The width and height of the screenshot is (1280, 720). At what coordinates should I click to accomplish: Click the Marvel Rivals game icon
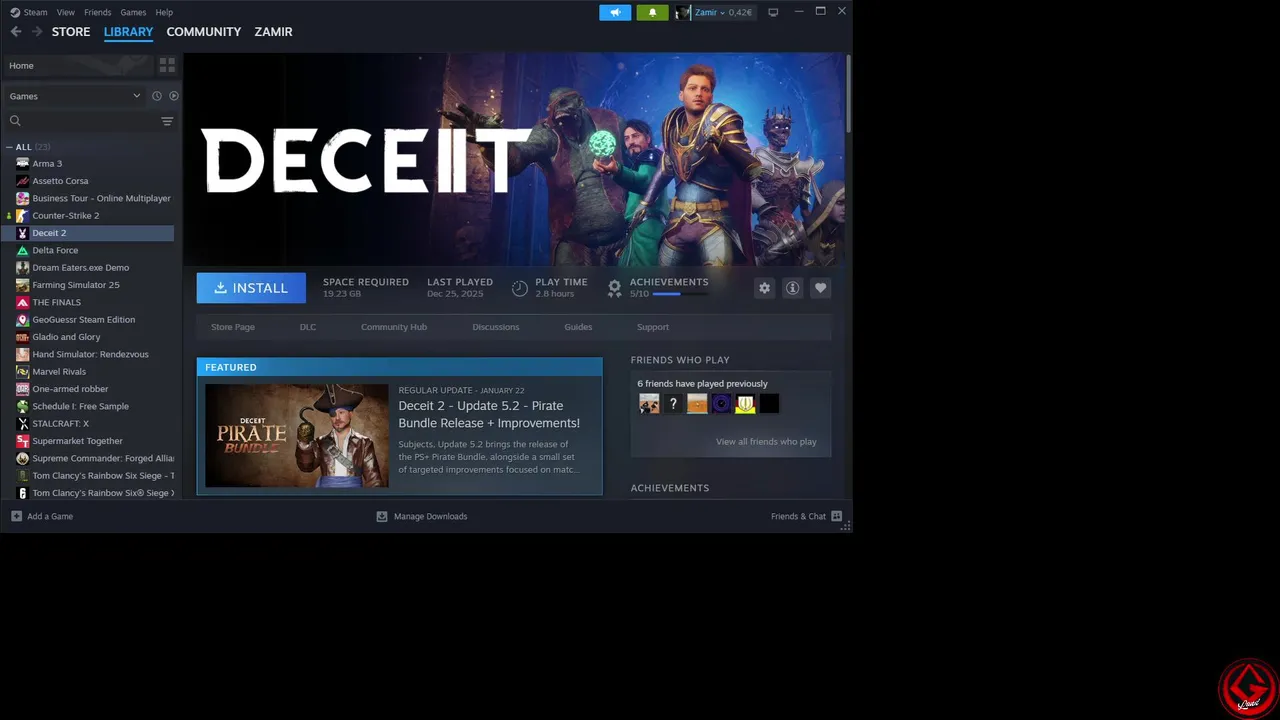coord(22,371)
